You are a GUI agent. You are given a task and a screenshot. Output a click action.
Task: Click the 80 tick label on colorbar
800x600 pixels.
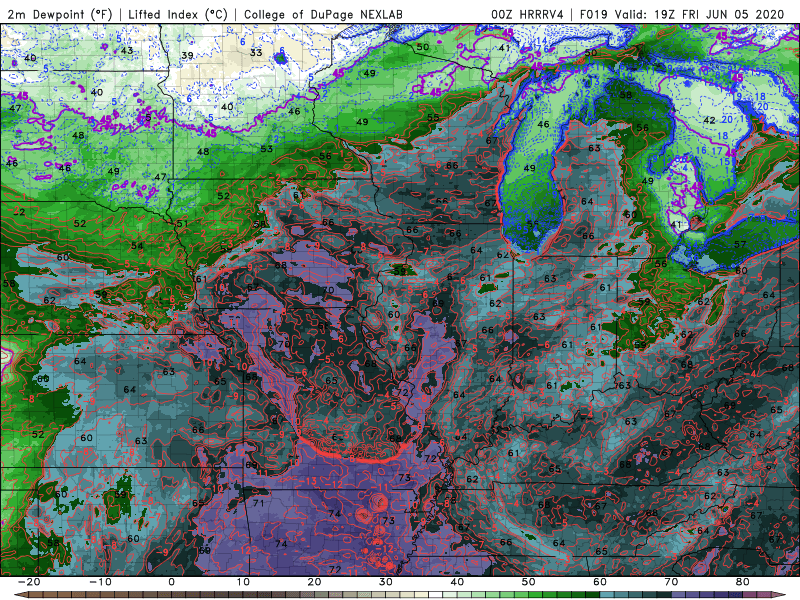click(743, 582)
